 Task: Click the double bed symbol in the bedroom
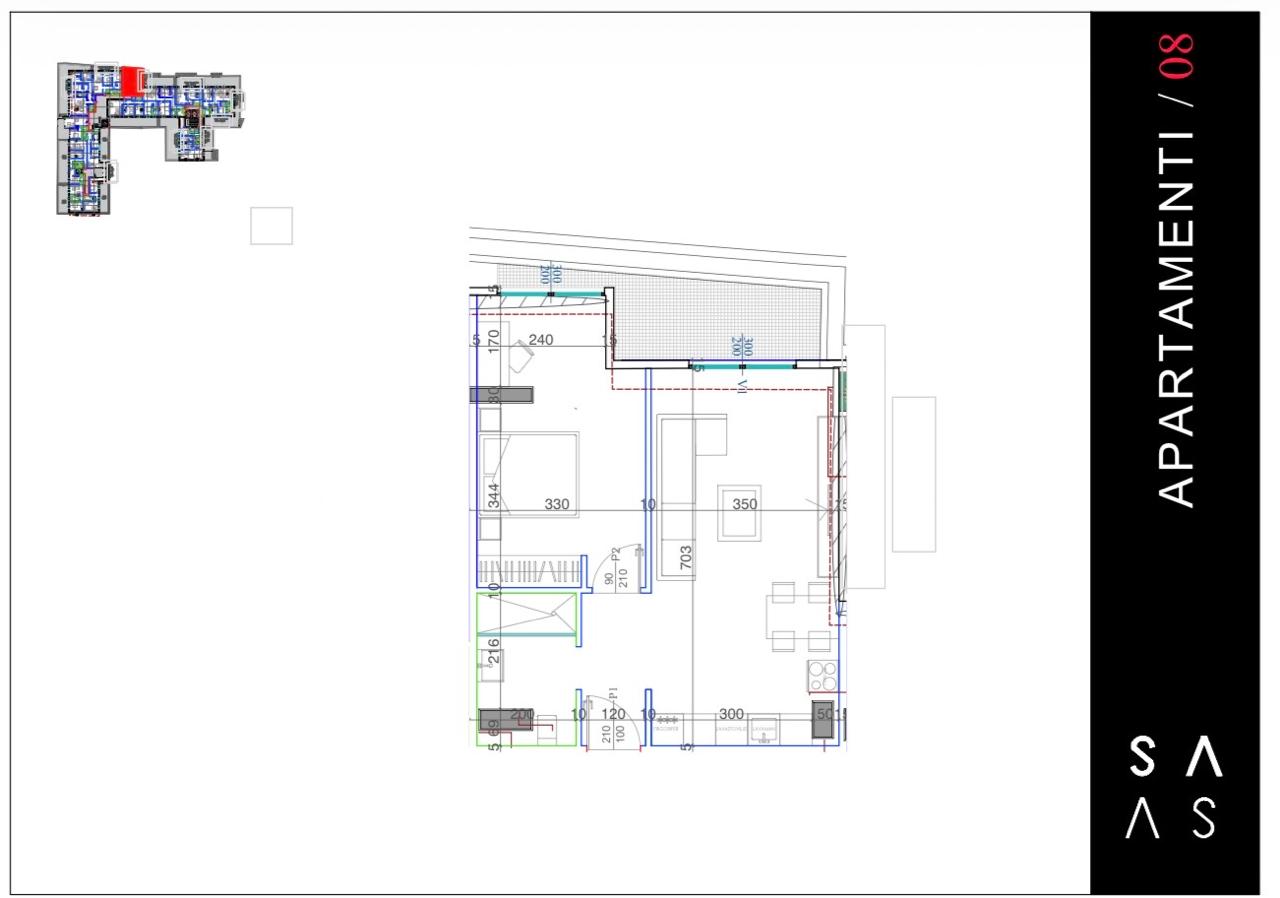[x=529, y=473]
